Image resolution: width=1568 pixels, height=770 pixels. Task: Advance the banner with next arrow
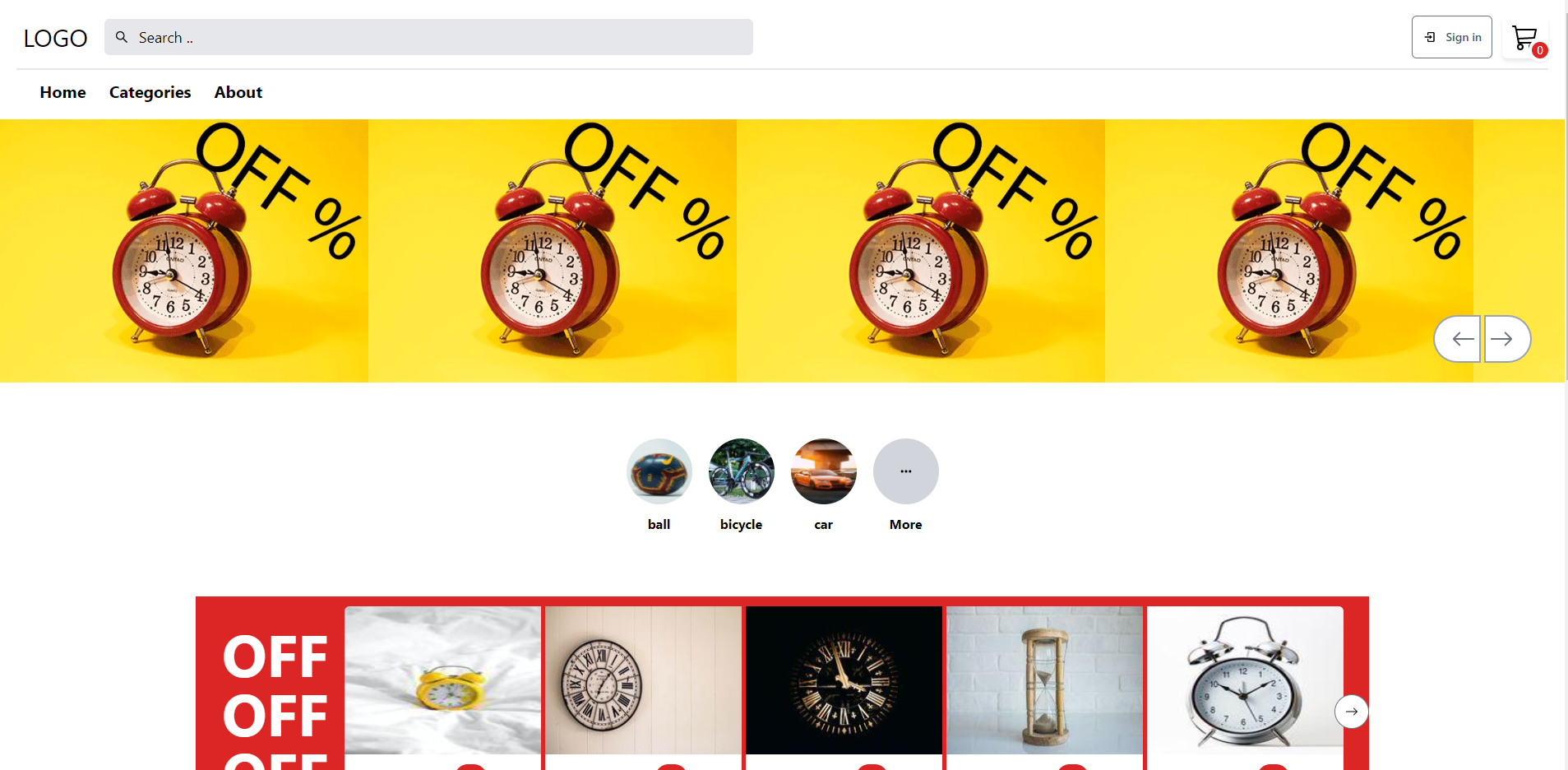pos(1507,339)
